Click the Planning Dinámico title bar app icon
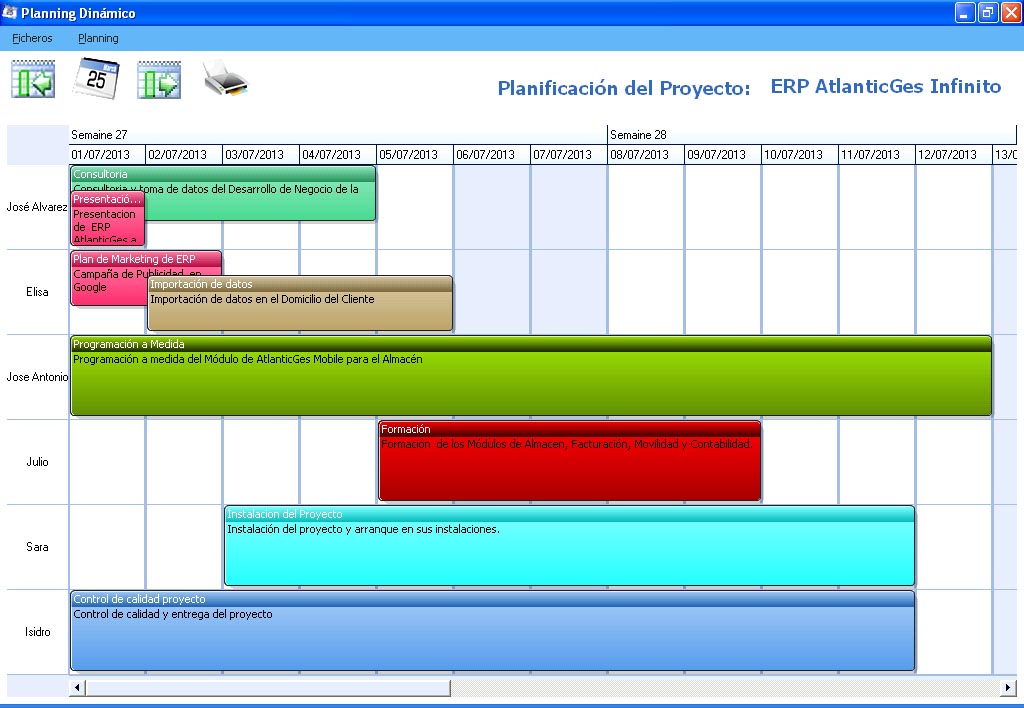The width and height of the screenshot is (1024, 708). (10, 12)
